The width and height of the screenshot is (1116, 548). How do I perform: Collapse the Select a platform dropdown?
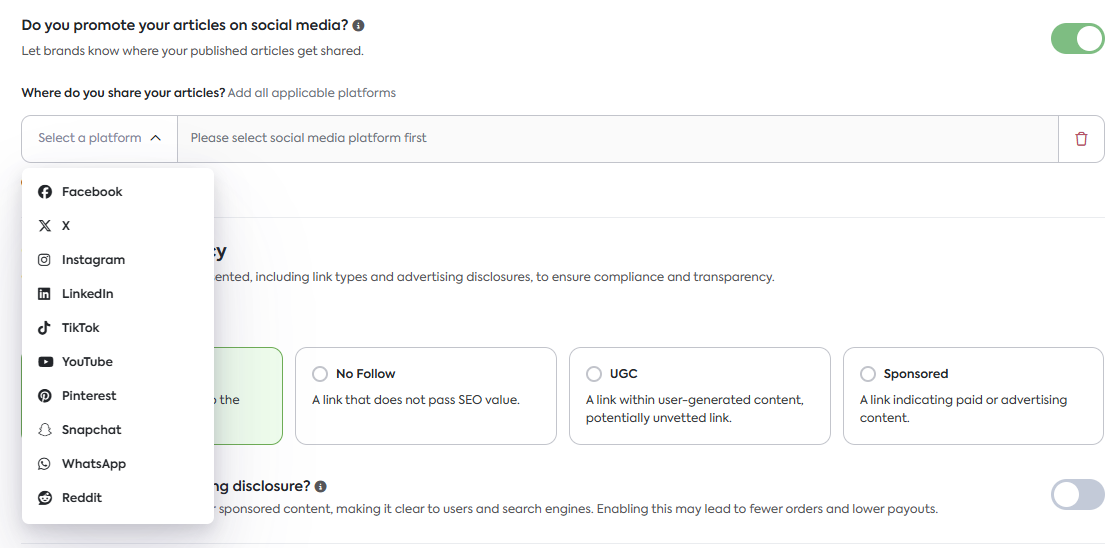click(99, 139)
